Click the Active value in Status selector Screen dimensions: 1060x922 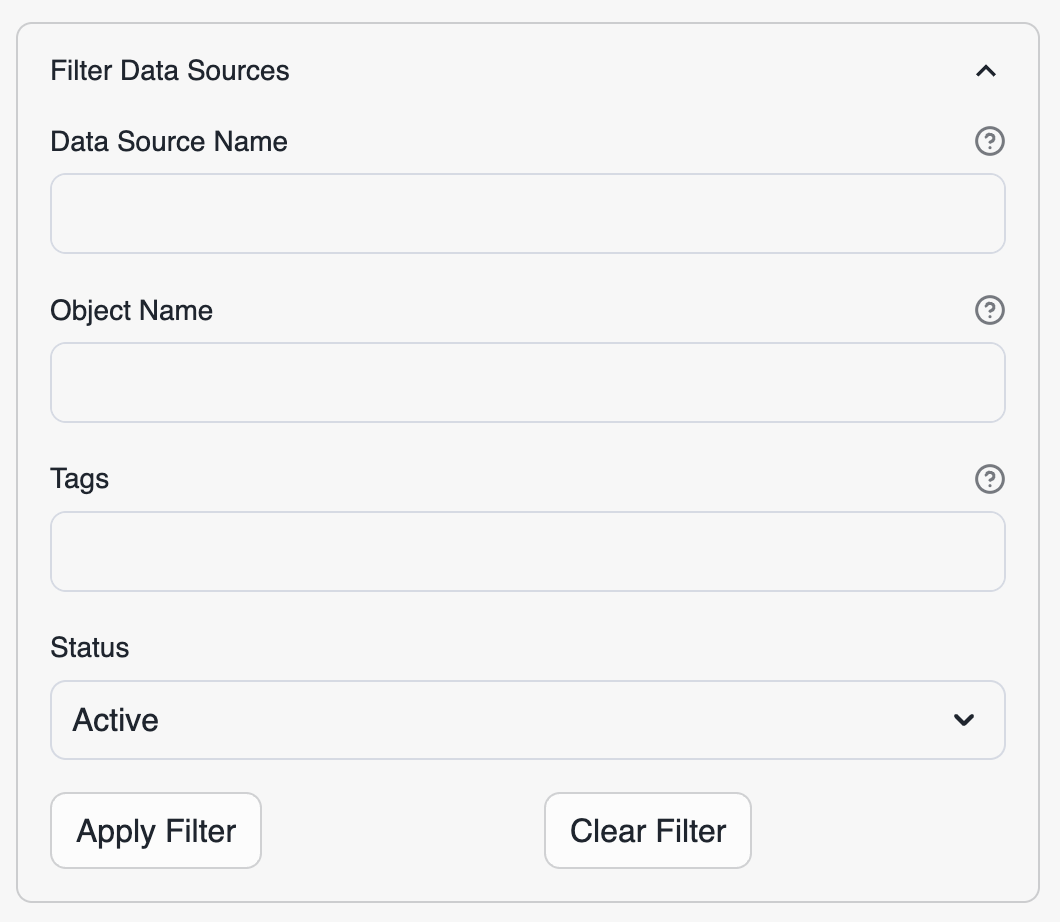(116, 720)
